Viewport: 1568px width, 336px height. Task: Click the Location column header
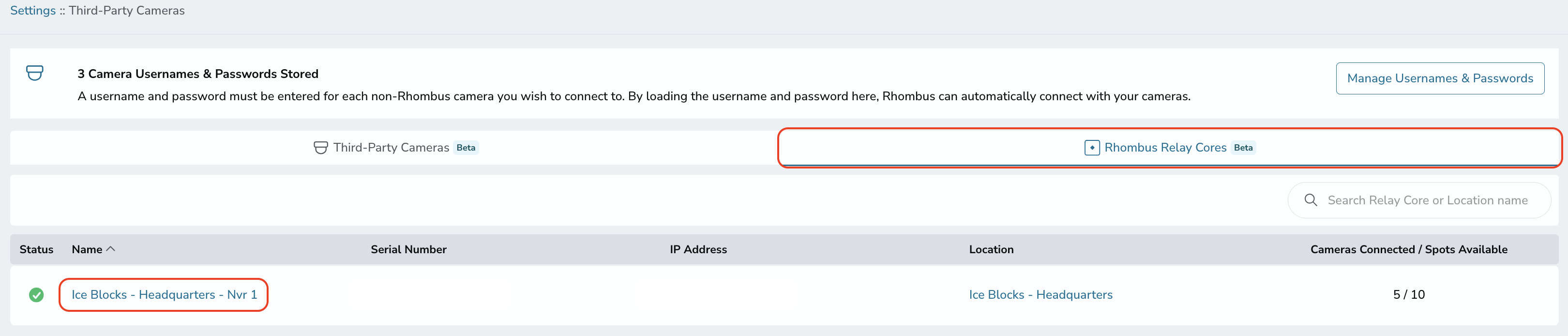coord(991,249)
